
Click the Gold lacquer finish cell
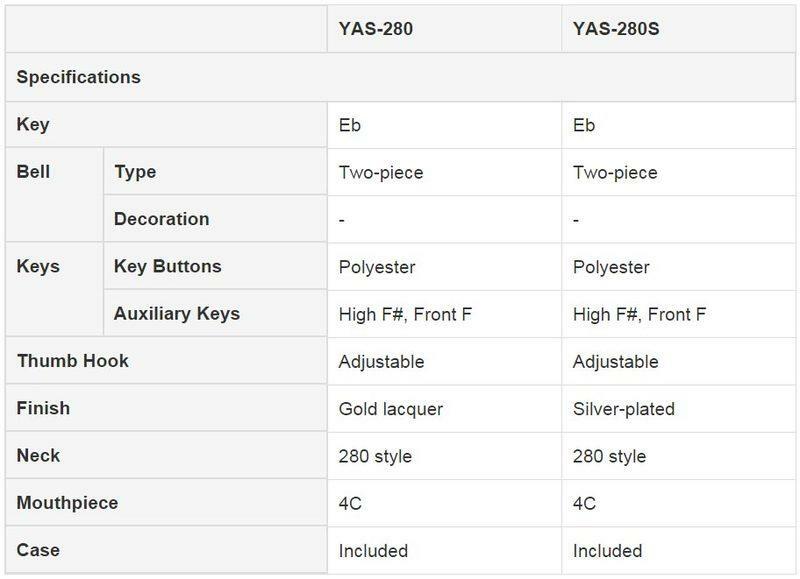pos(391,409)
